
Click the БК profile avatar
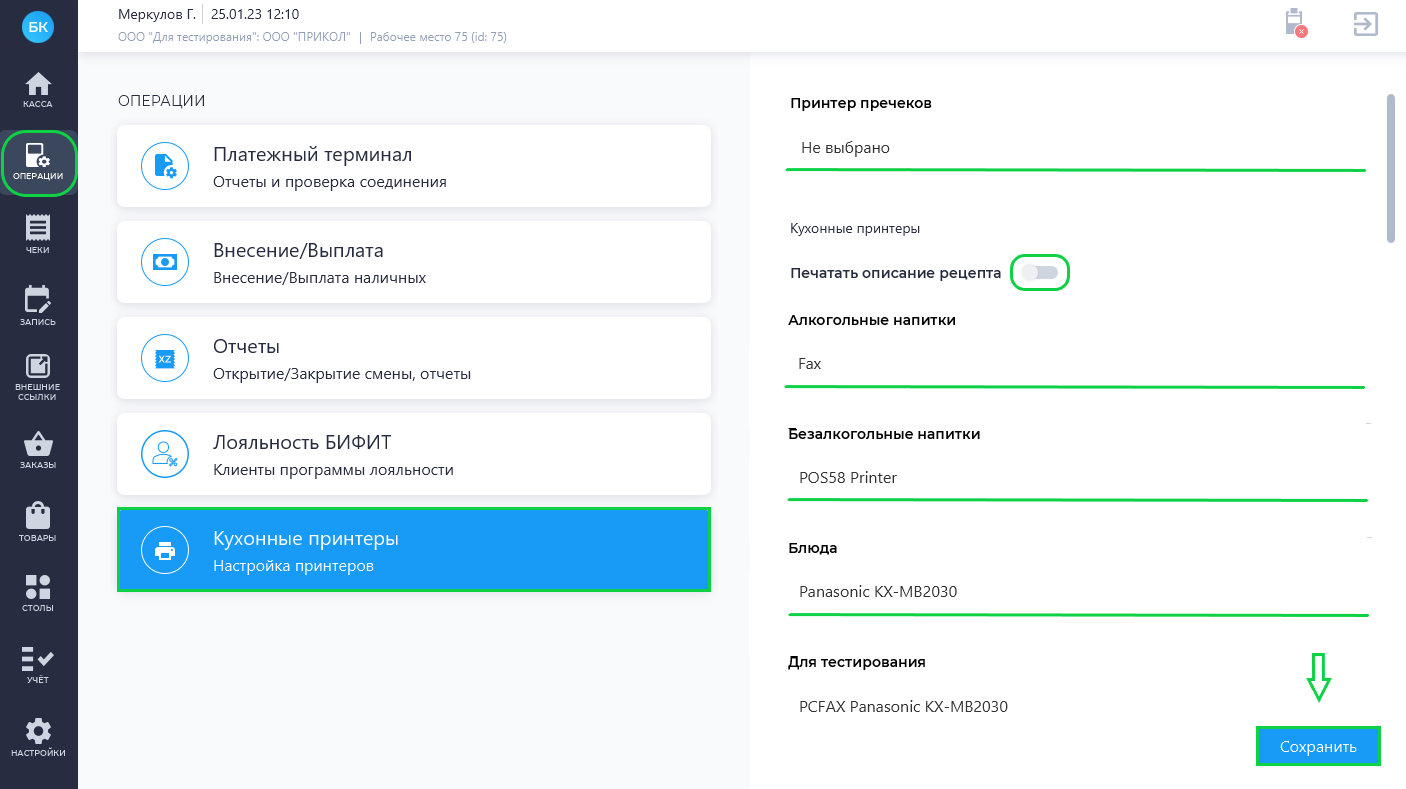(x=38, y=27)
